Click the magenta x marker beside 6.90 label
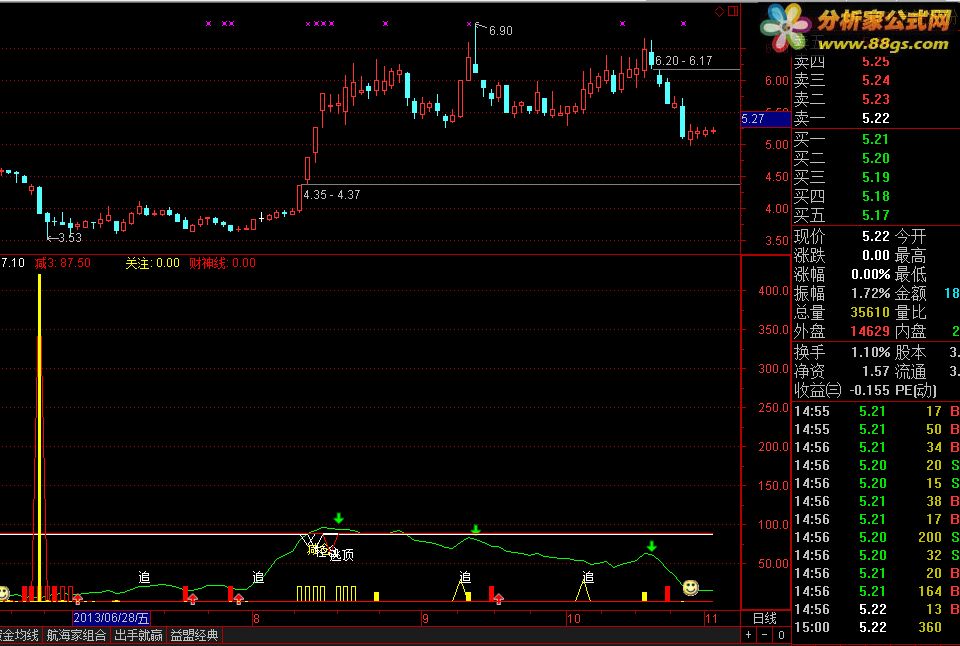The image size is (960, 646). coord(469,24)
